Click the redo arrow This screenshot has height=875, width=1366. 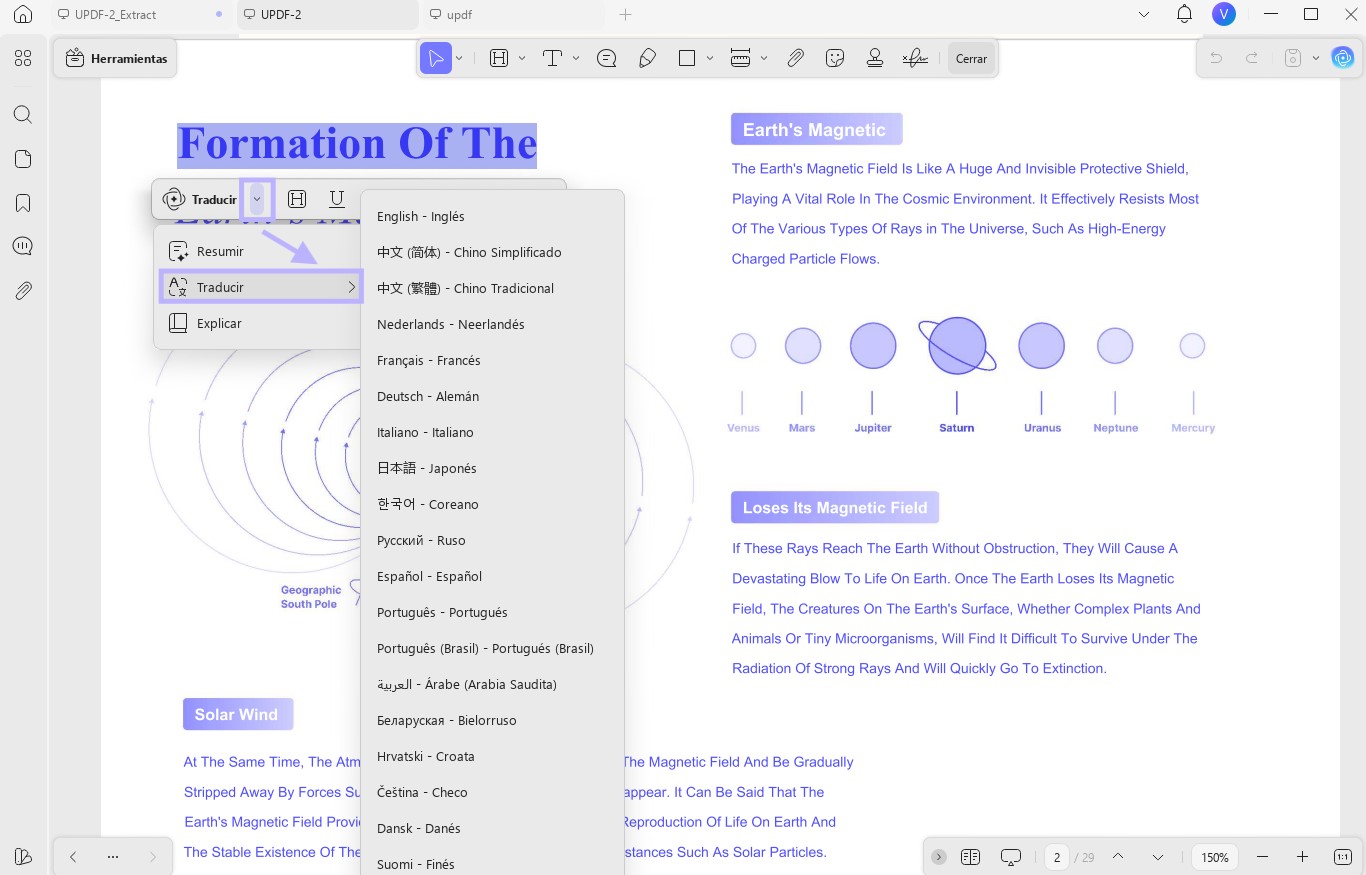pyautogui.click(x=1251, y=58)
